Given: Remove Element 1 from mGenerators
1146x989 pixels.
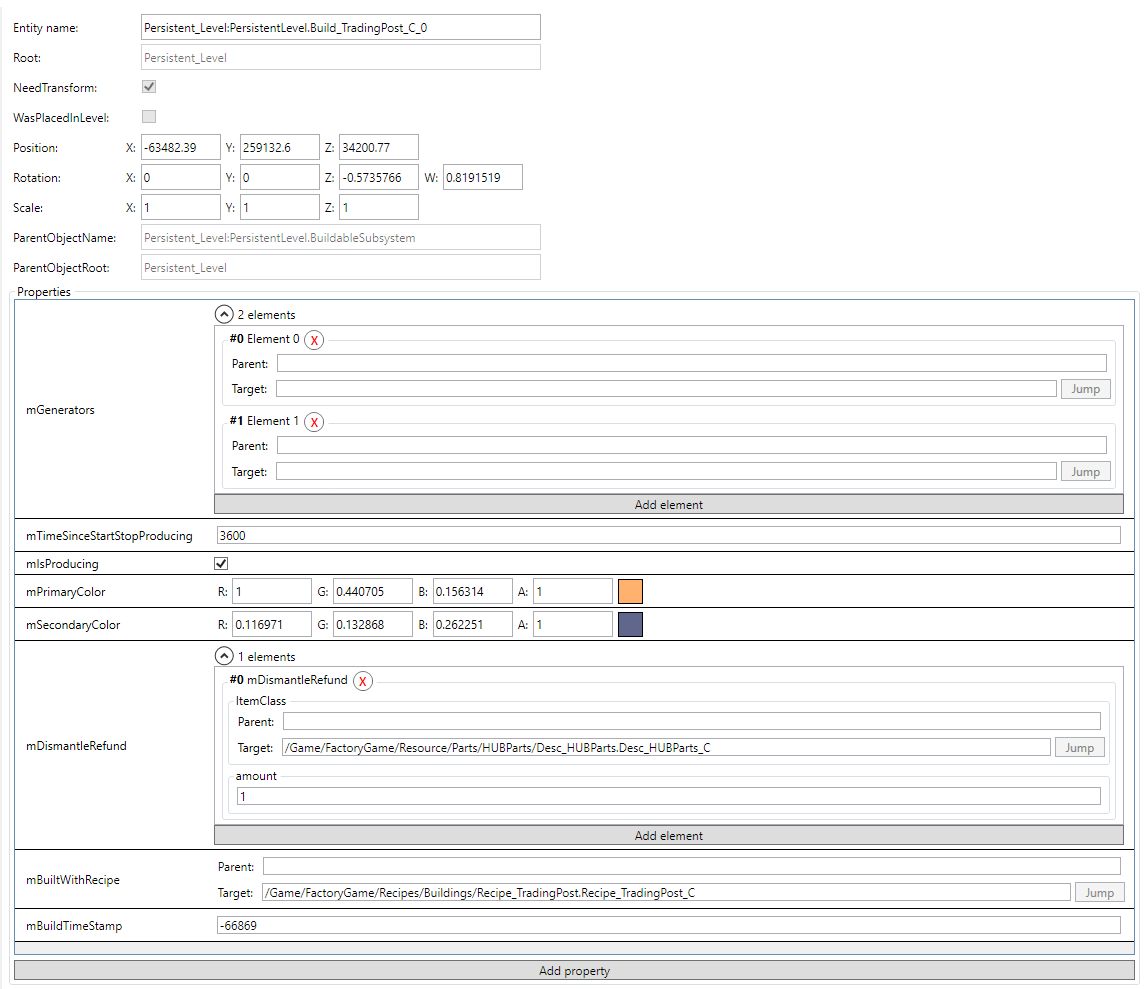Looking at the screenshot, I should pos(314,422).
